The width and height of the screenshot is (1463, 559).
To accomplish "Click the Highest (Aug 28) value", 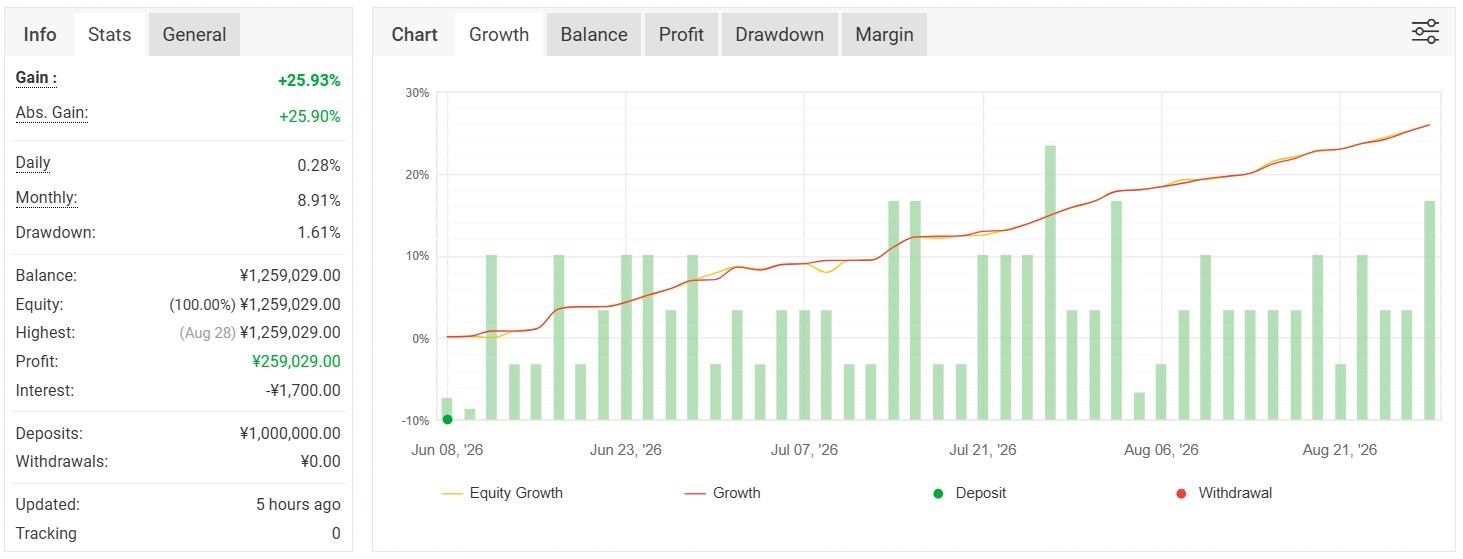I will pyautogui.click(x=260, y=333).
